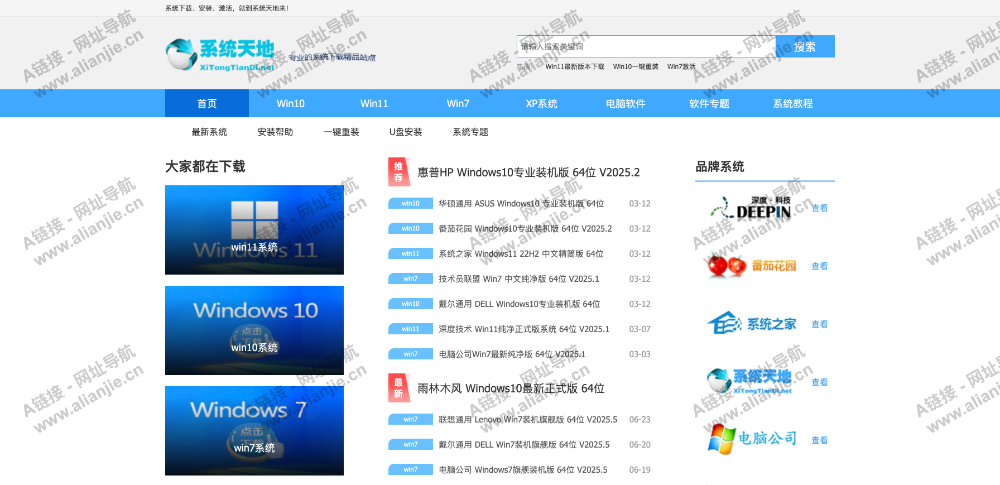Click win10 tag beside 华硕通用 ASUS
Screen dimensions: 1000x485
click(411, 204)
